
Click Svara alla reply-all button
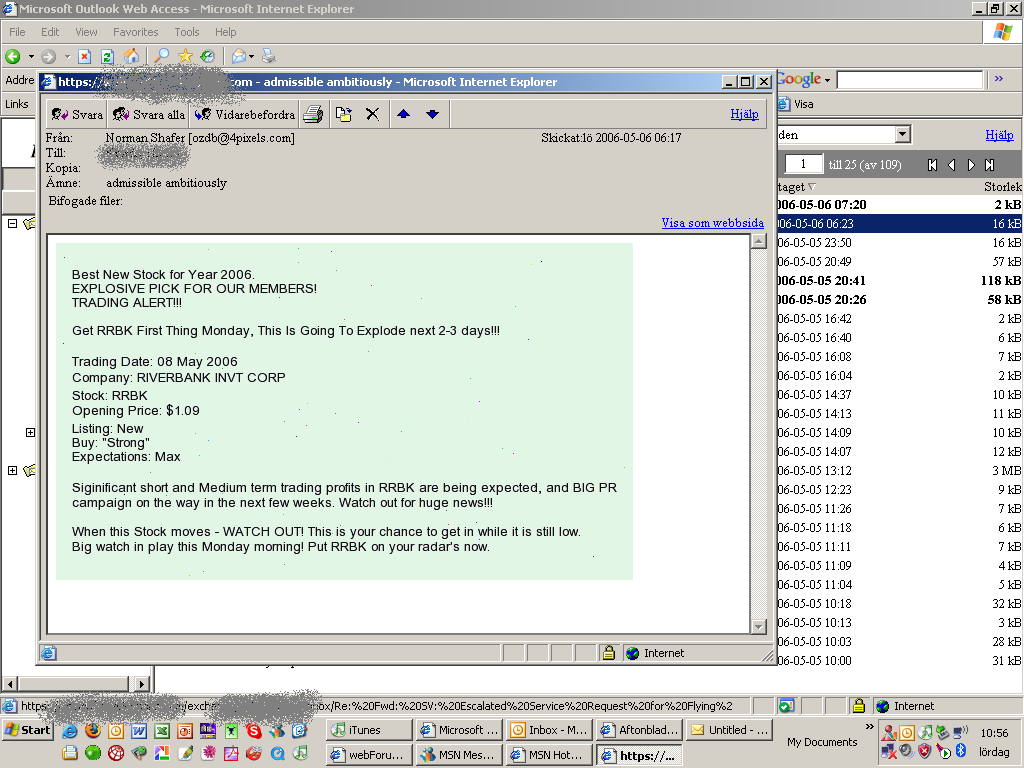coord(148,114)
